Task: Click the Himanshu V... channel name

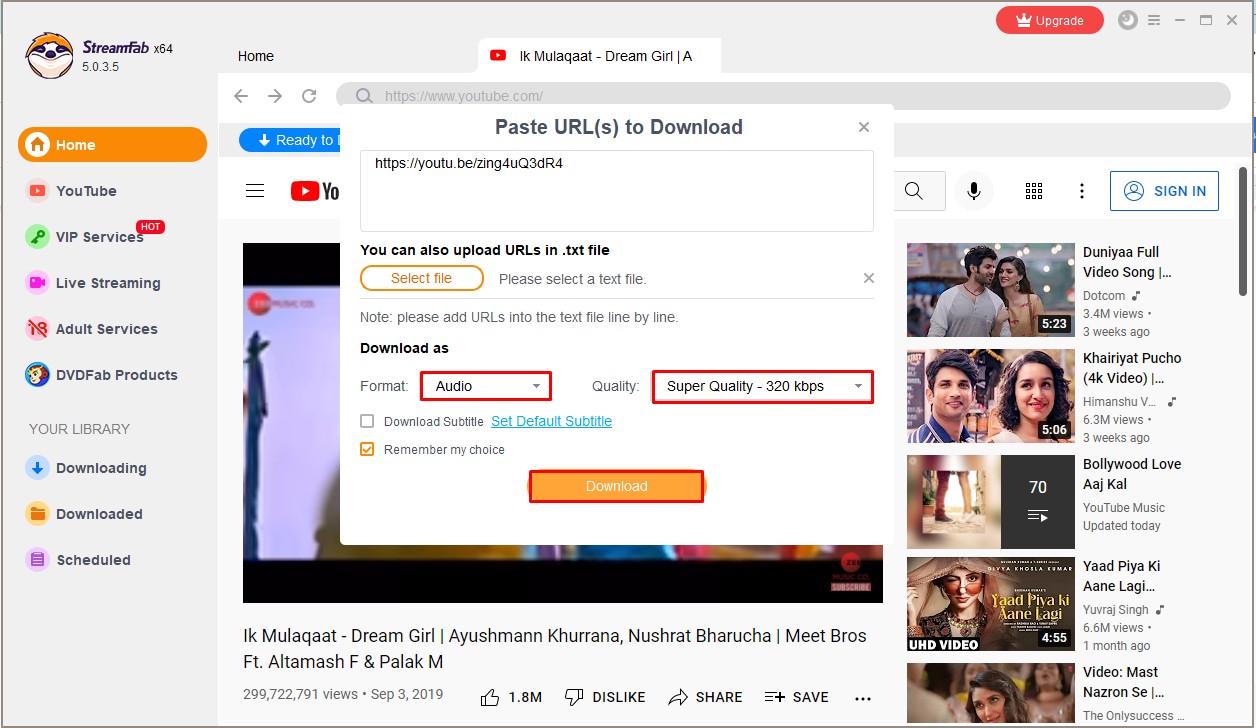Action: click(x=1121, y=402)
